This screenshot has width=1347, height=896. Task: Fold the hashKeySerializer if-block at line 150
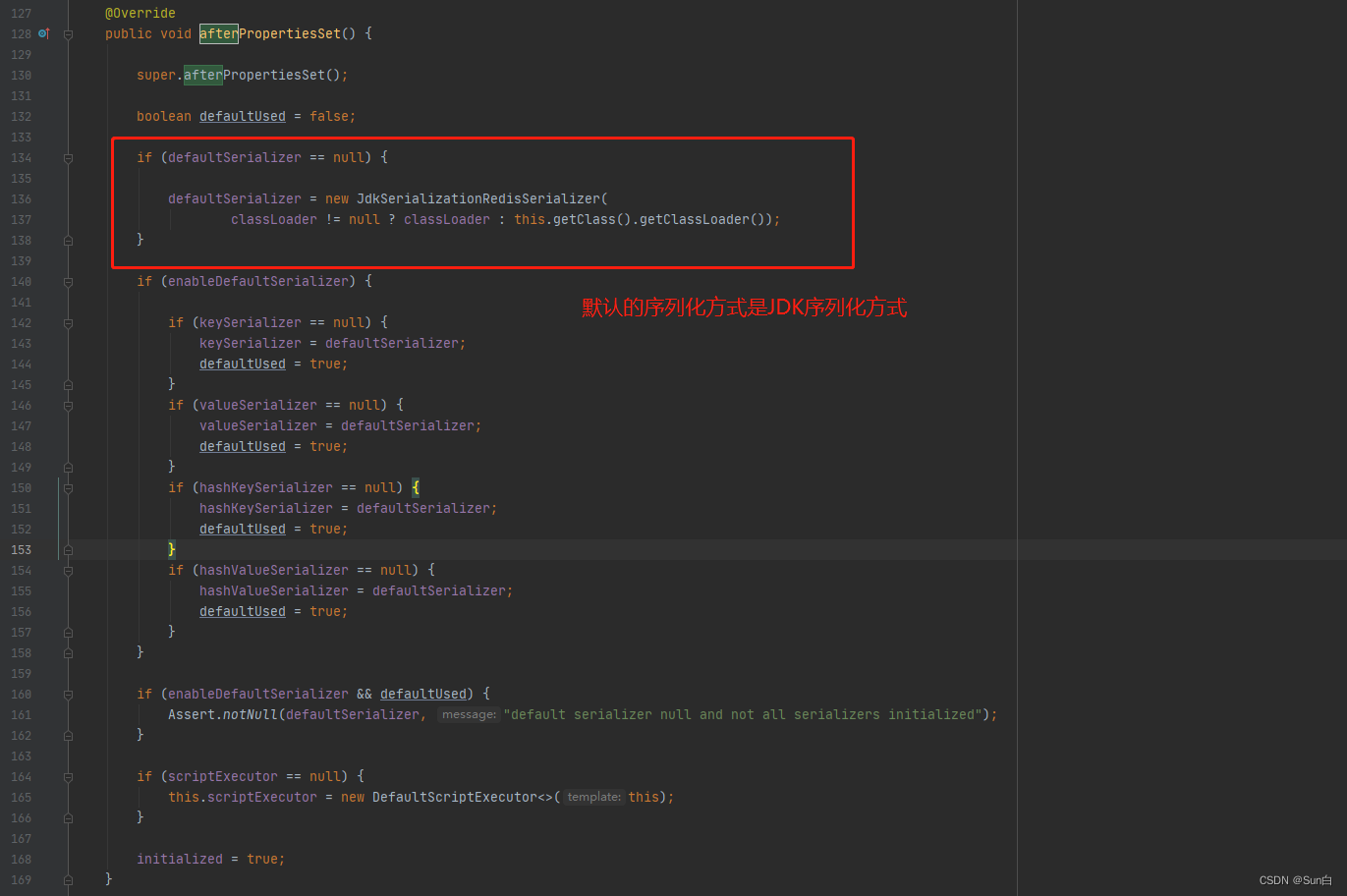(x=68, y=488)
